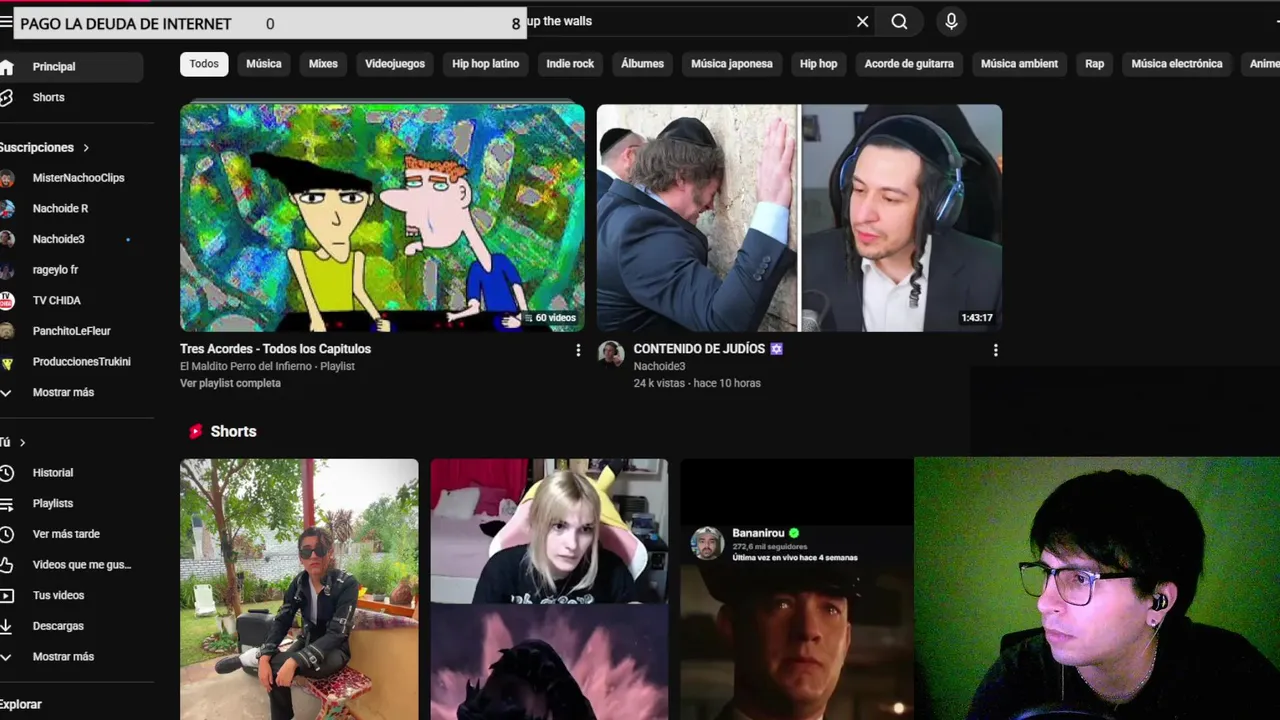This screenshot has width=1280, height=720.
Task: Open Videos que me gustan thumbs-up icon
Action: click(7, 565)
